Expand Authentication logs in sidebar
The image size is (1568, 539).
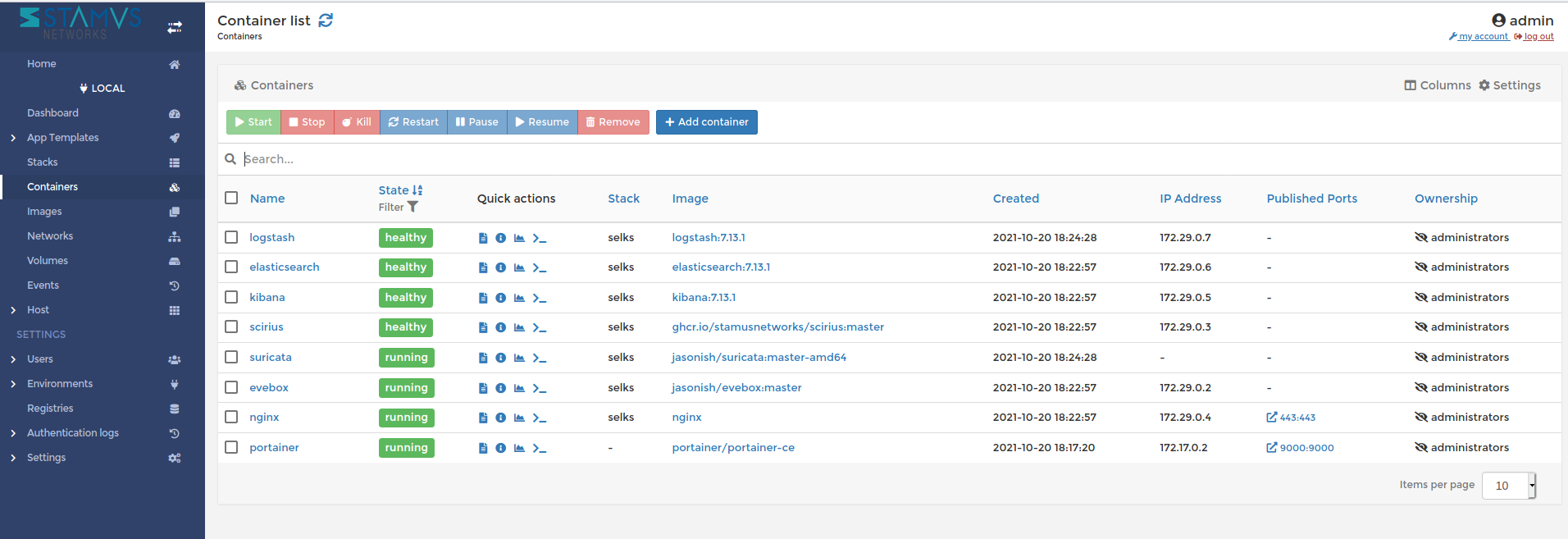(x=13, y=433)
